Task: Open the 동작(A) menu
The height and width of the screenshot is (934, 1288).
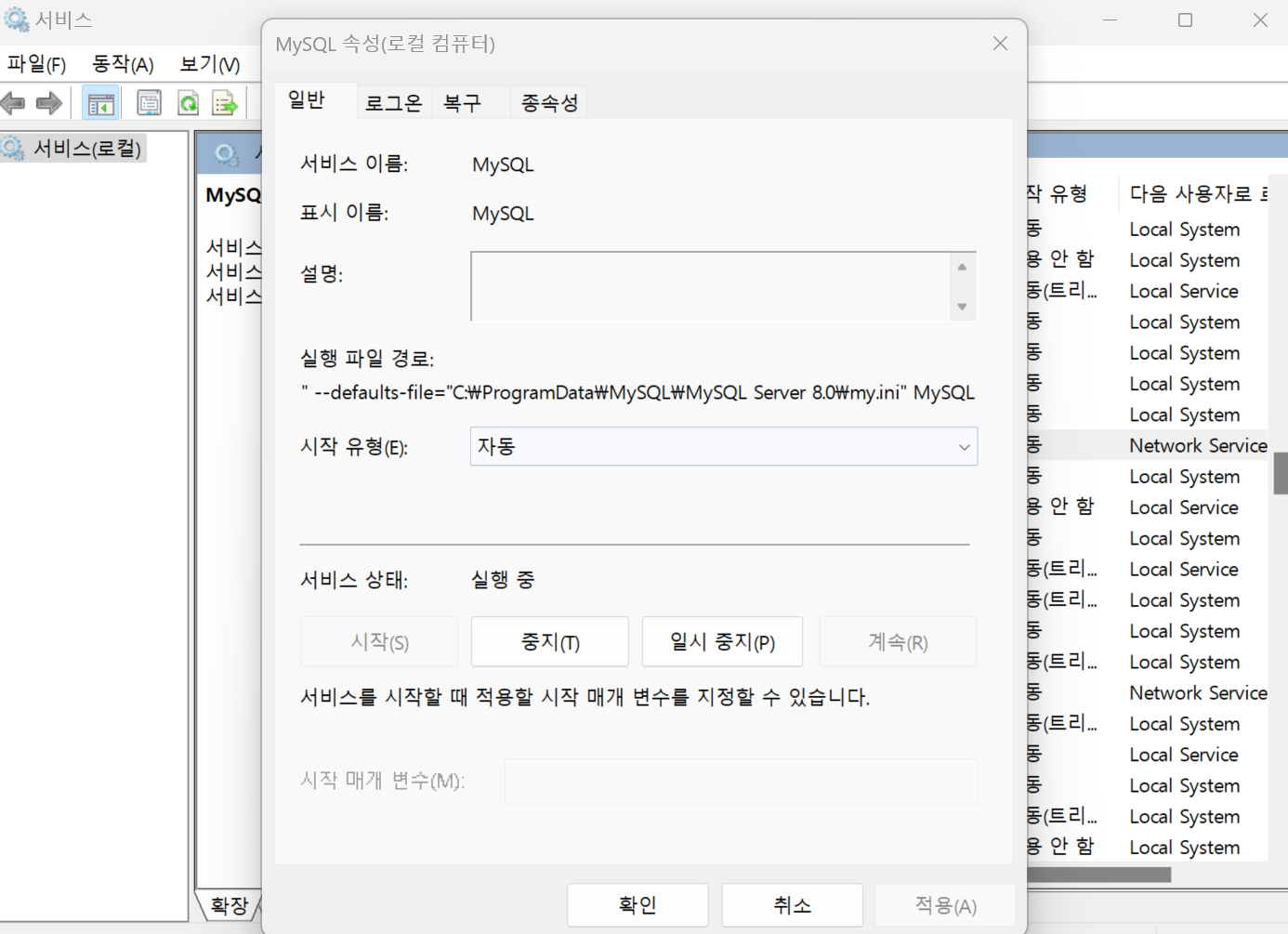Action: (123, 64)
